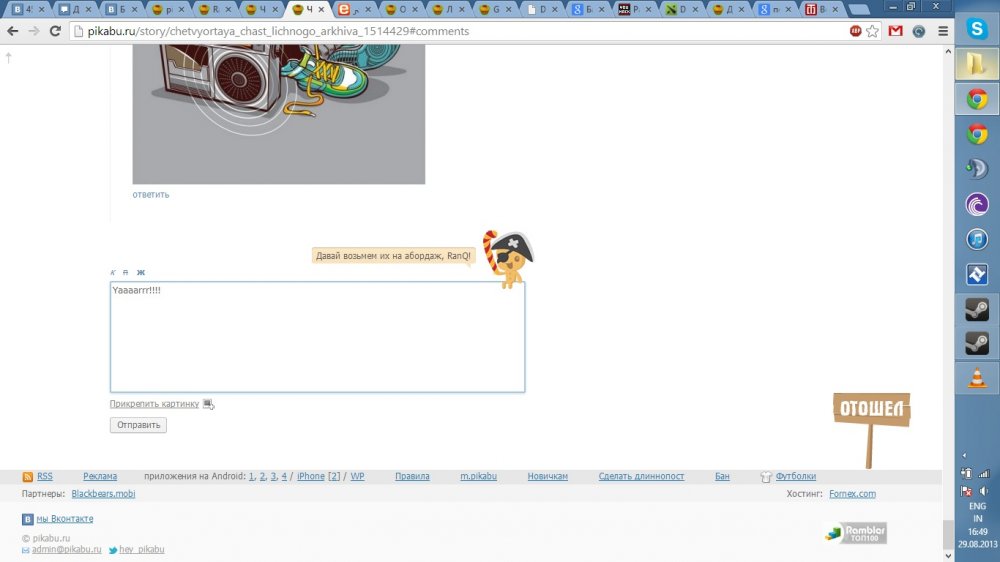The height and width of the screenshot is (562, 1000).
Task: Toggle the ОТОШЕЛ away sign
Action: [871, 410]
